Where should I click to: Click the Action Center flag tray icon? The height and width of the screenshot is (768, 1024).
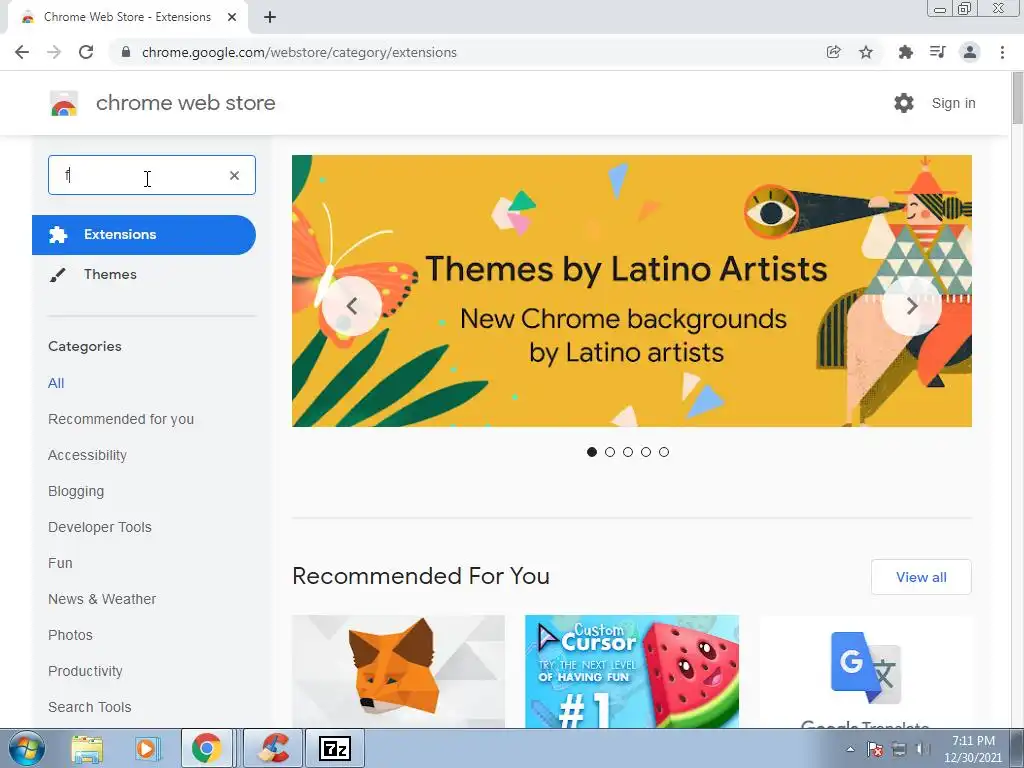875,749
